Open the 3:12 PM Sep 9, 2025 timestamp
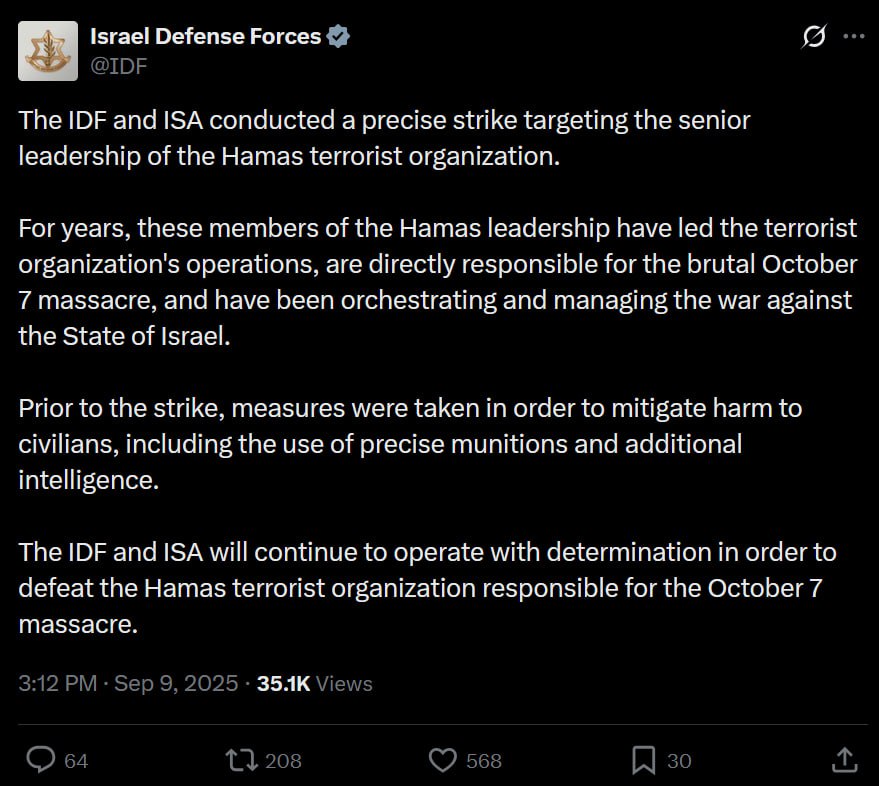 (x=128, y=683)
